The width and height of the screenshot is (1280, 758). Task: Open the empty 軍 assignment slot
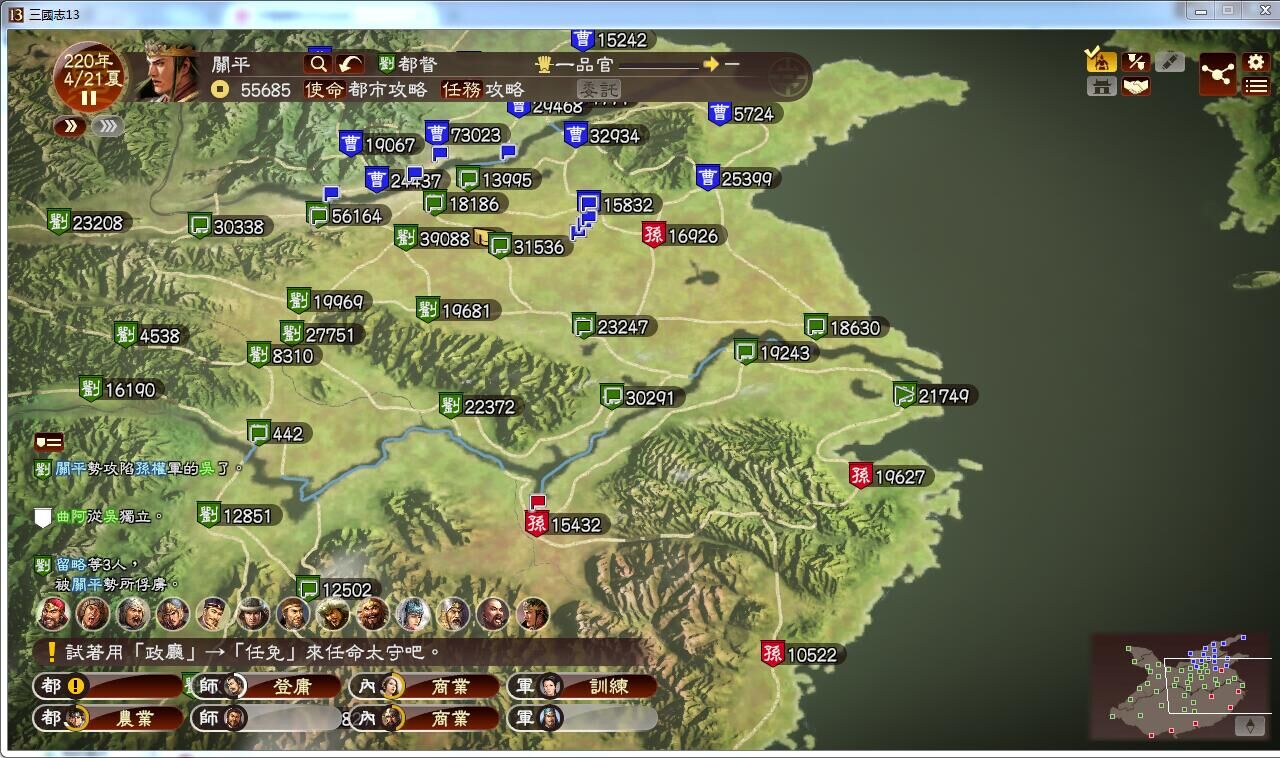point(582,718)
